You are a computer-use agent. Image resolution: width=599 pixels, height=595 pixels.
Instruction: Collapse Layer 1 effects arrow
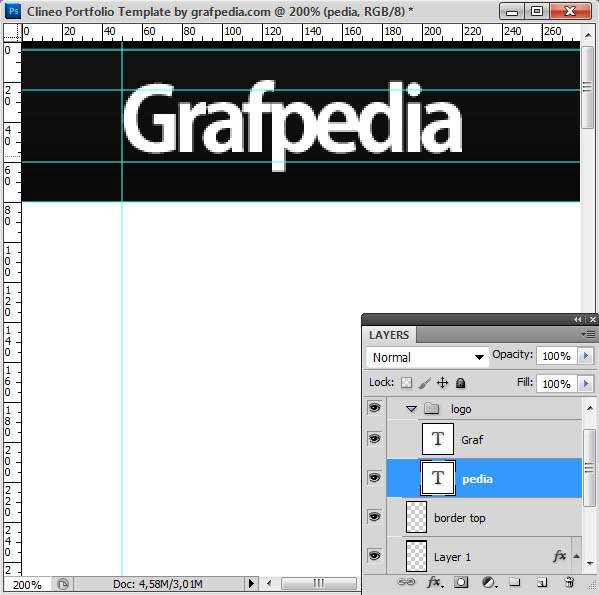[x=576, y=556]
